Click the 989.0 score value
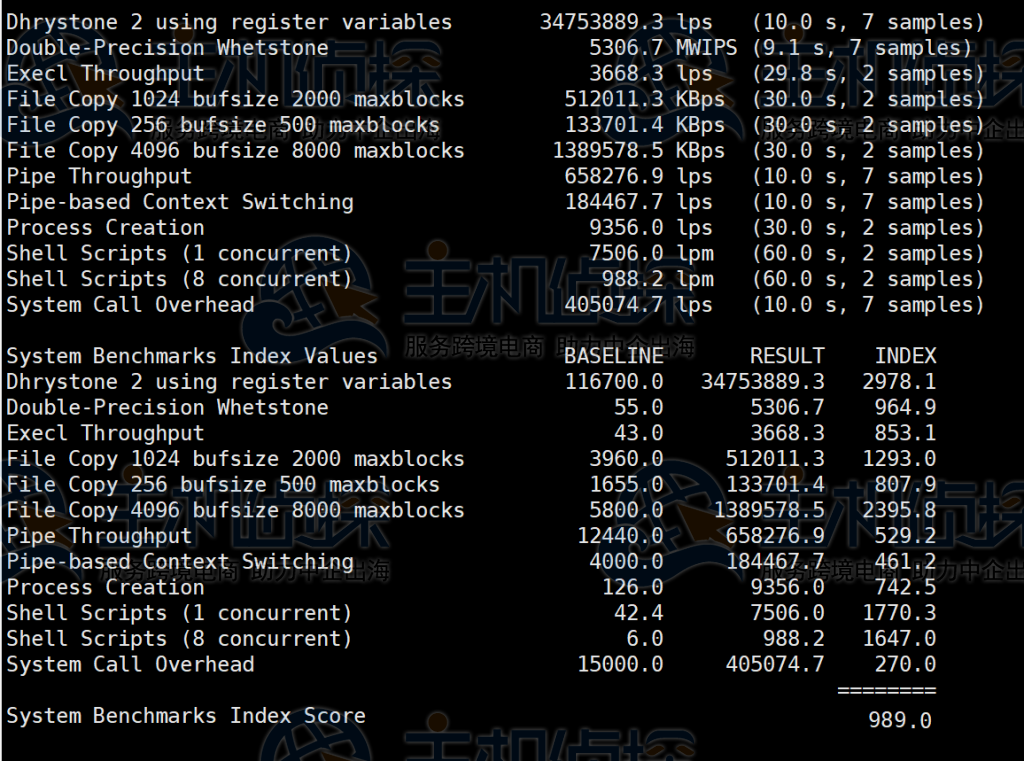 click(902, 720)
